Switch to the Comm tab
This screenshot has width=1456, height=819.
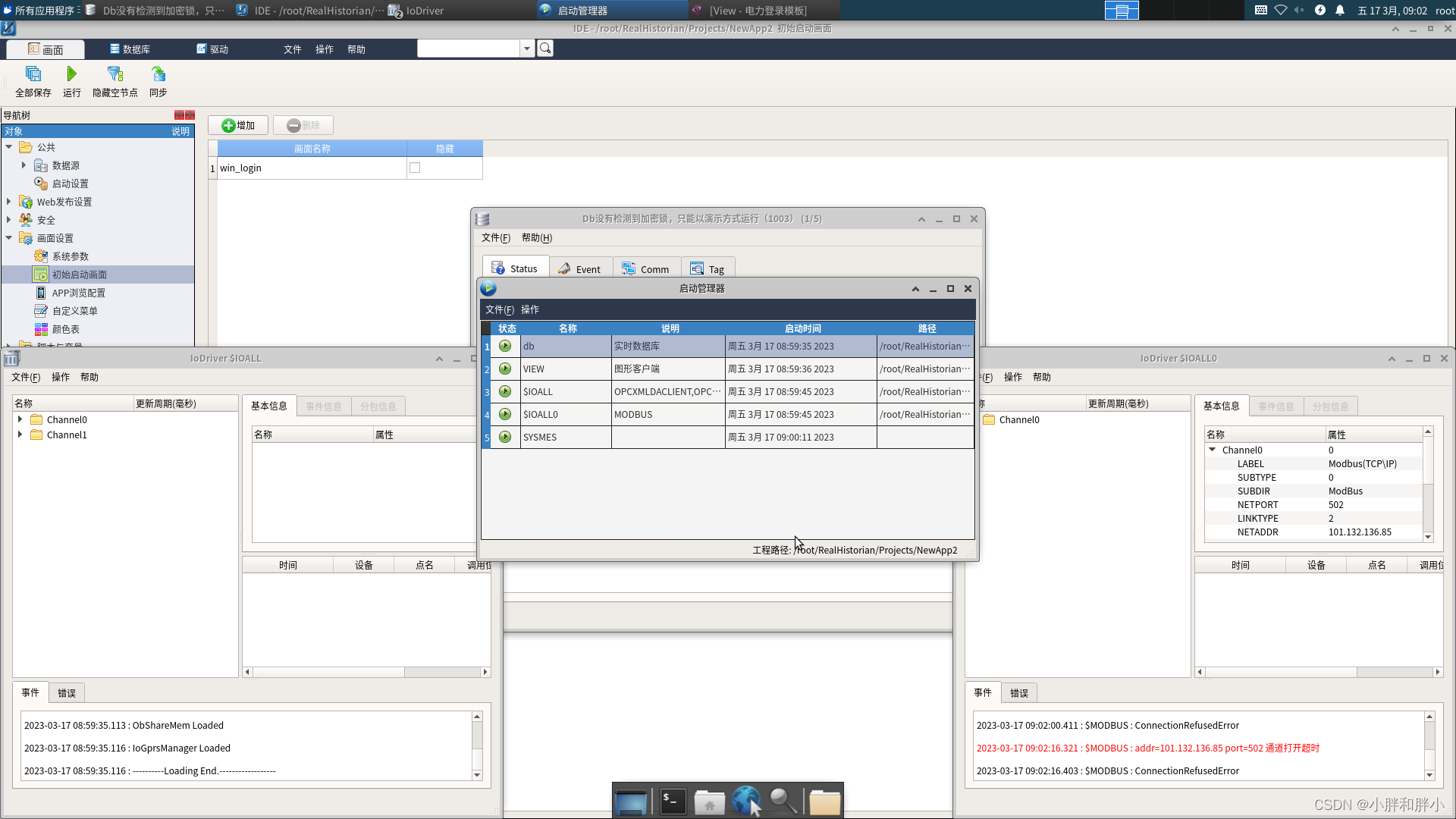[646, 269]
